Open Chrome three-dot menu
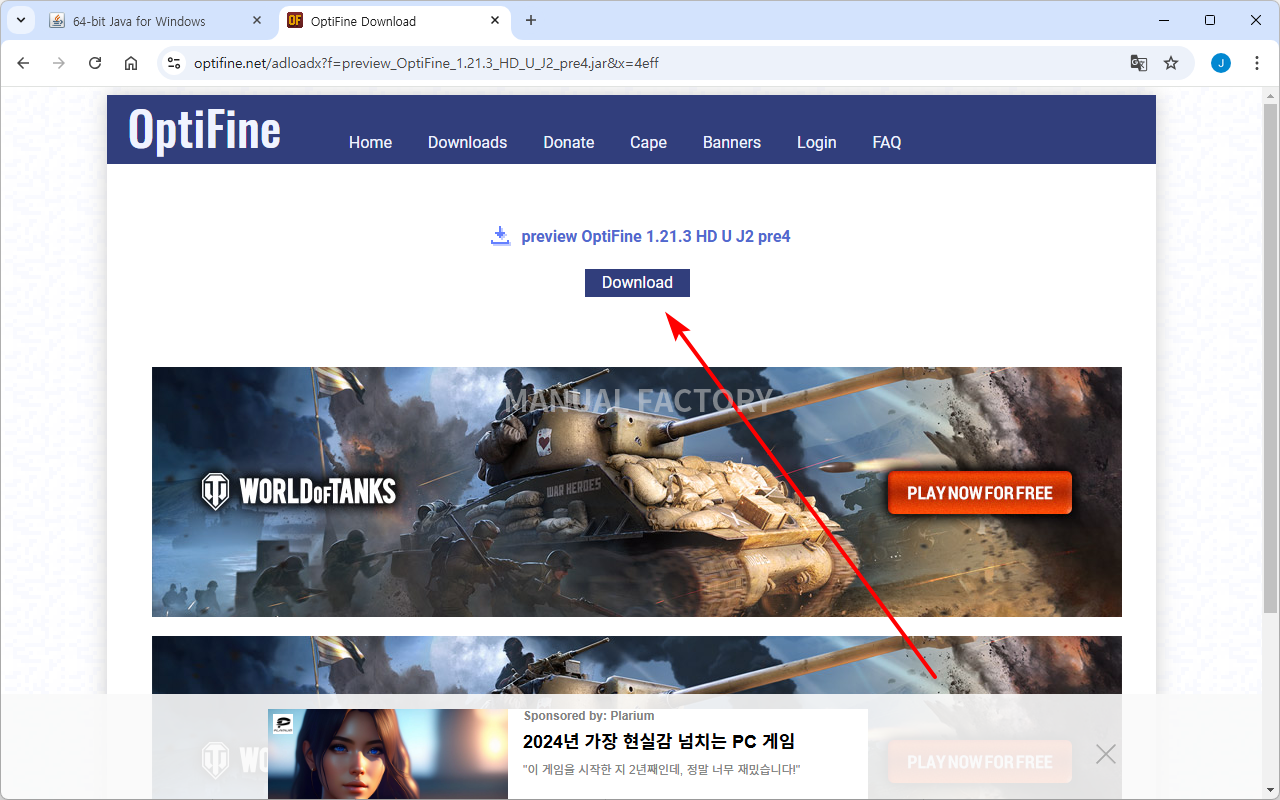 pyautogui.click(x=1257, y=63)
